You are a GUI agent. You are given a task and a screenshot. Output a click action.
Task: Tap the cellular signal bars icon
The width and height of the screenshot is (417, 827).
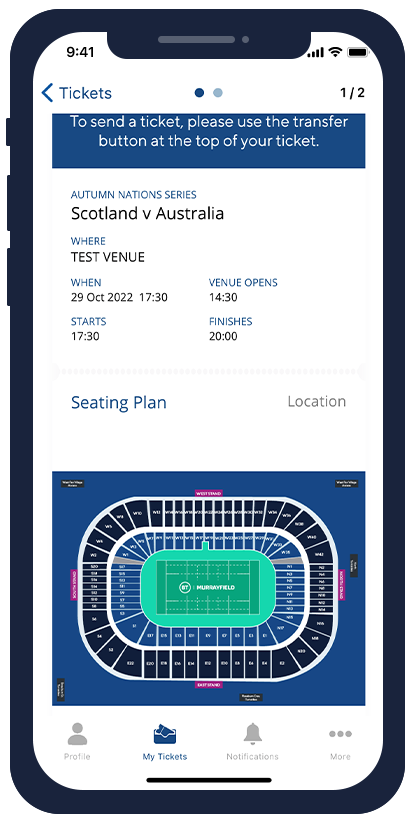point(315,52)
